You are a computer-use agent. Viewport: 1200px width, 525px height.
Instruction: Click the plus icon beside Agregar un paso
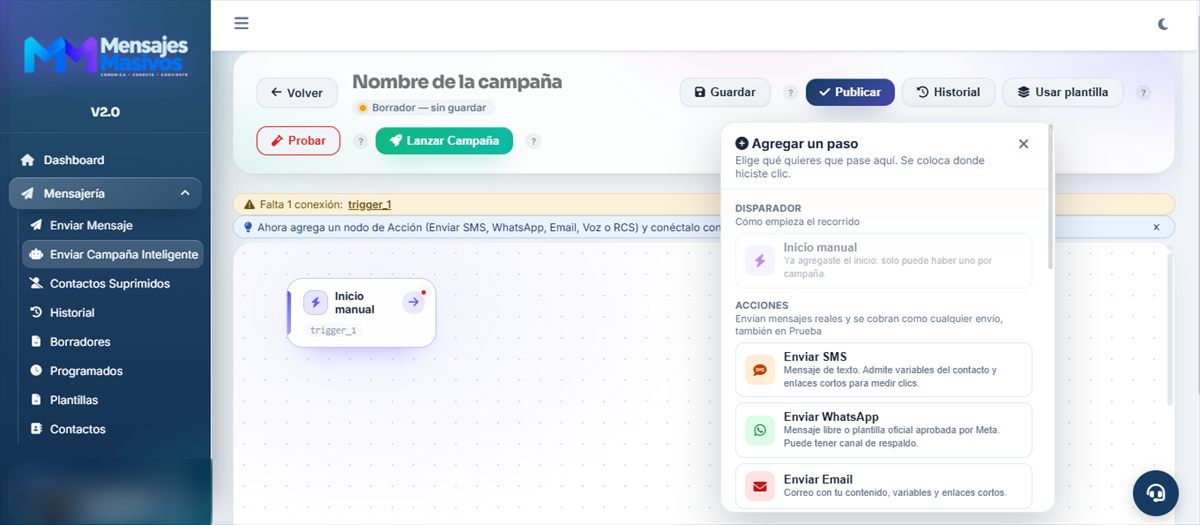(x=741, y=144)
